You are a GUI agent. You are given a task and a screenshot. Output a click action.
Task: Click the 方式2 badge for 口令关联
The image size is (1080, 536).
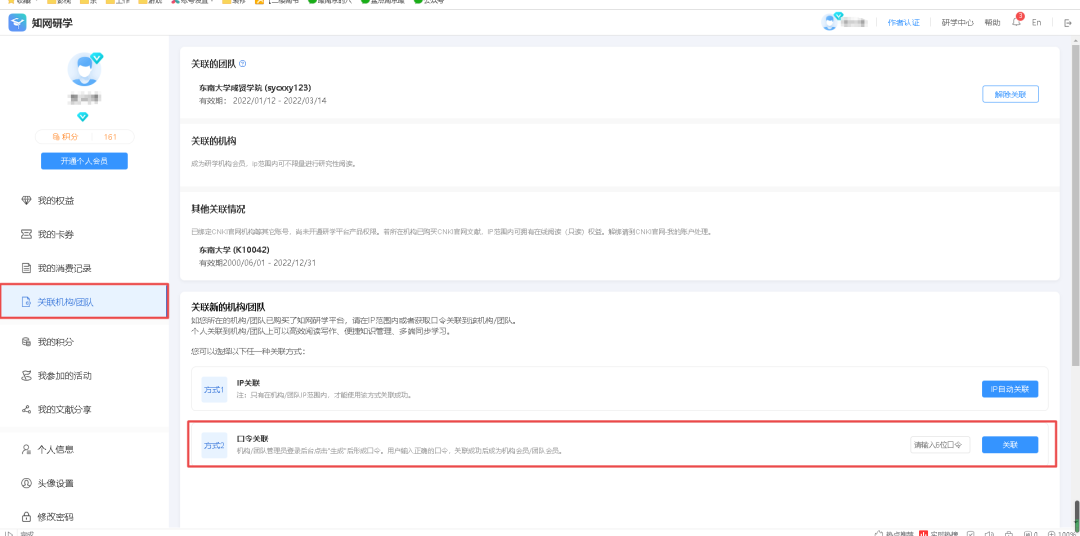click(214, 446)
